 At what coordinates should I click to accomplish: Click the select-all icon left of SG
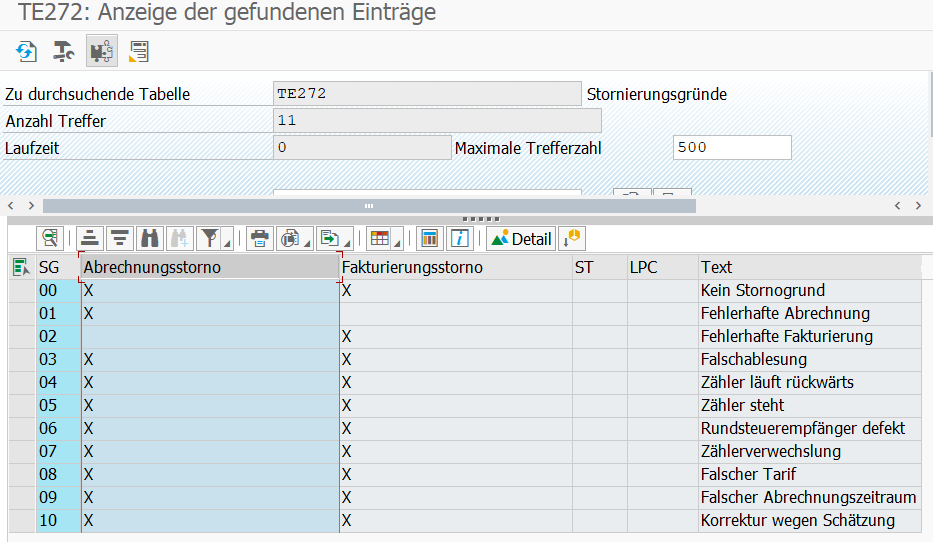[21, 267]
